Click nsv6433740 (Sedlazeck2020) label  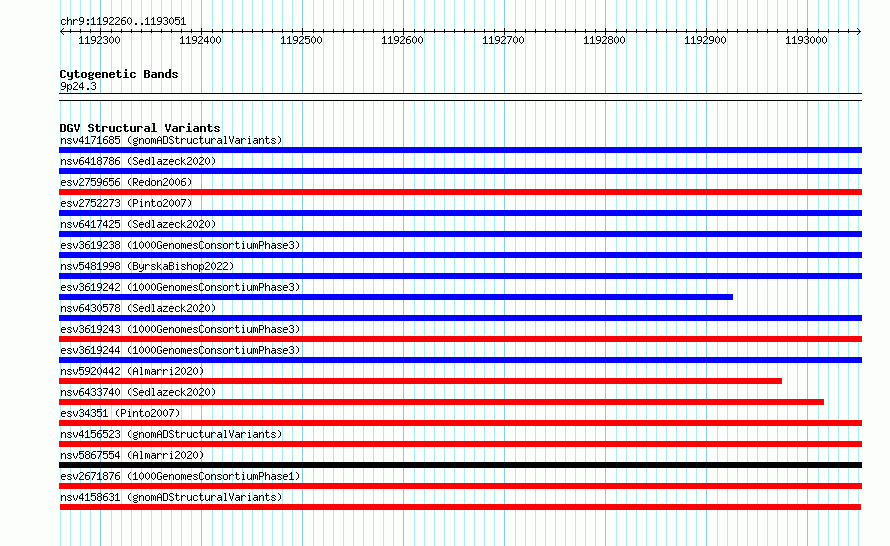click(x=138, y=392)
